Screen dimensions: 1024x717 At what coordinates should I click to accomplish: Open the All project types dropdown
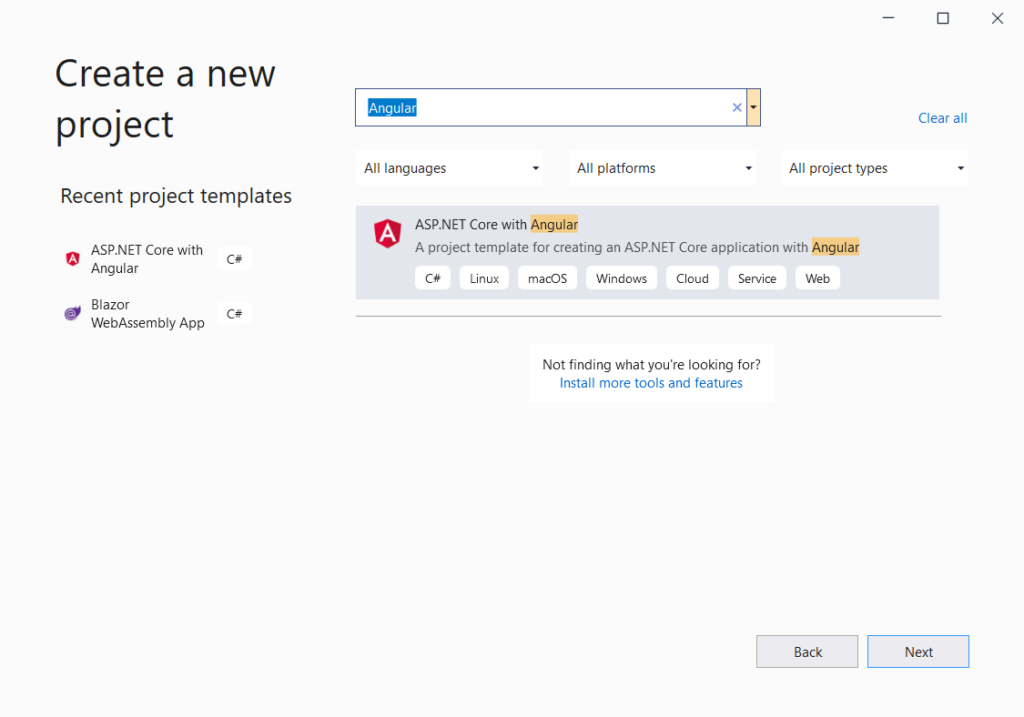pyautogui.click(x=874, y=168)
